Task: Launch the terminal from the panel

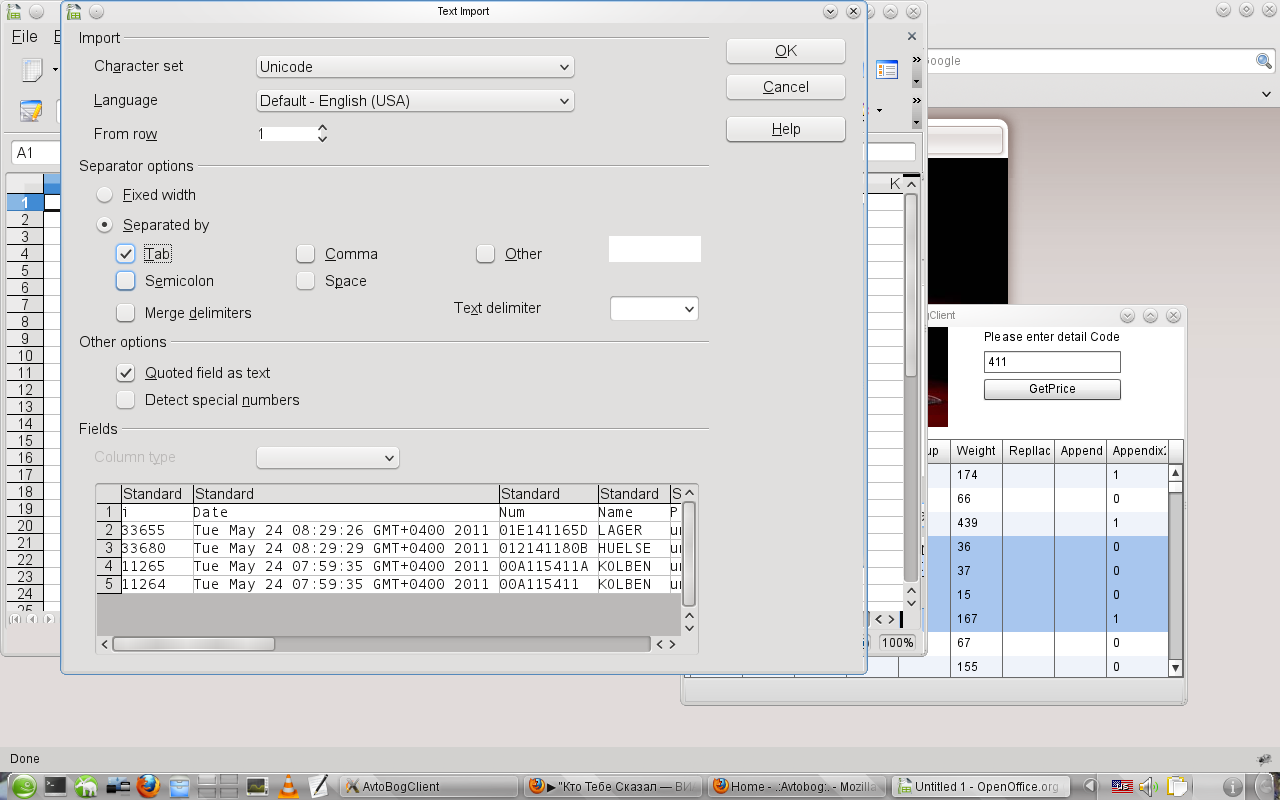Action: tap(55, 786)
